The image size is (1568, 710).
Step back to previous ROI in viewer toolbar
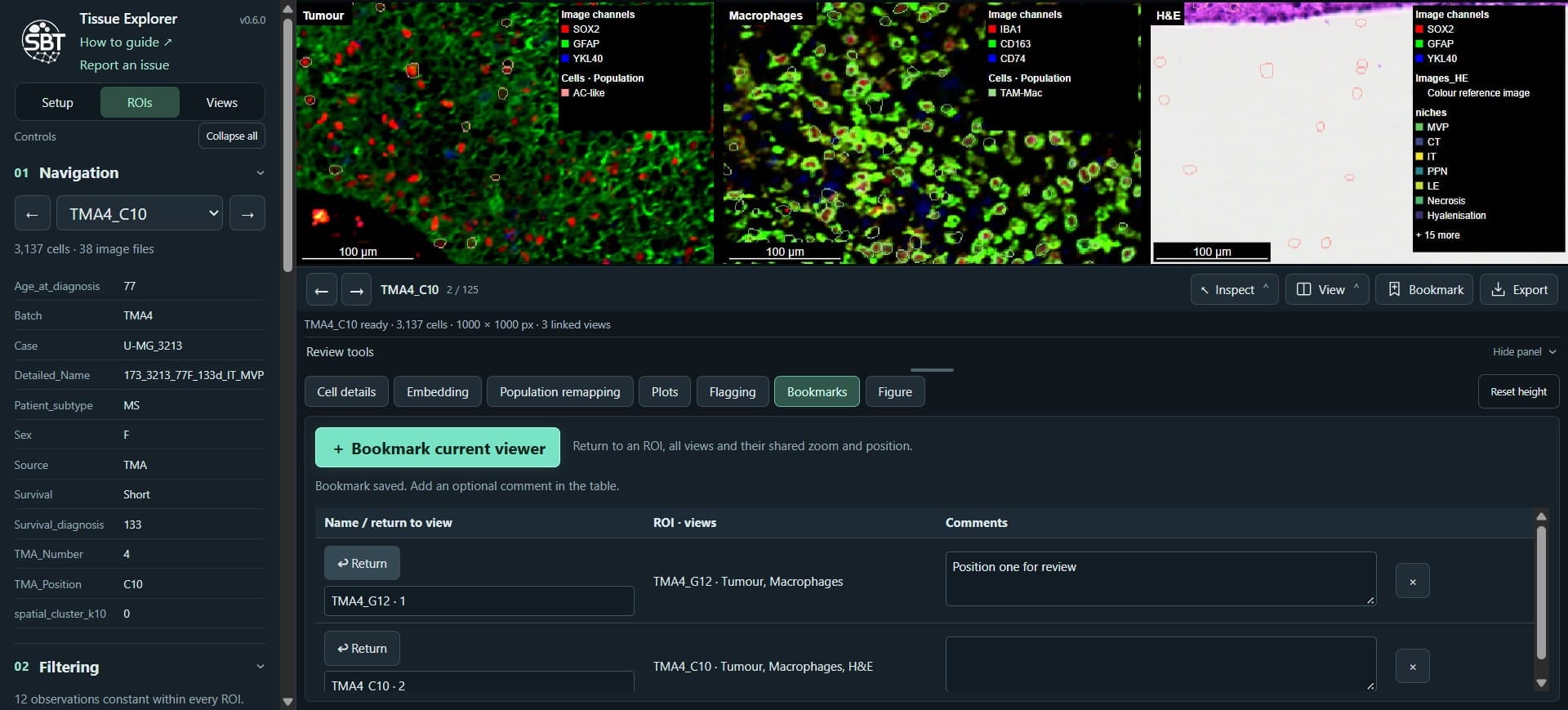pos(322,290)
